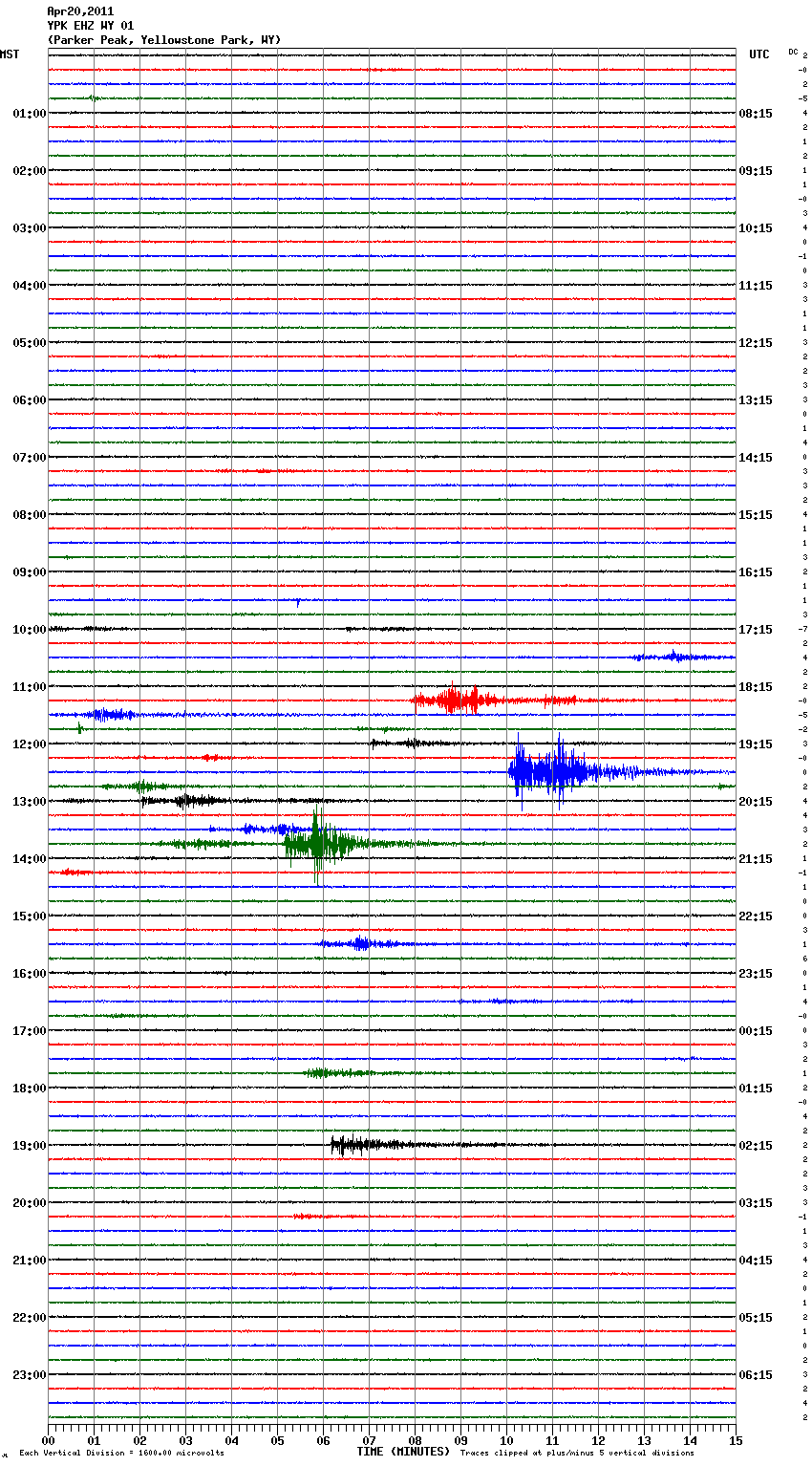Viewport: 812px width, 1466px height.
Task: Select the 07:00 MST row label
Action: pos(30,458)
